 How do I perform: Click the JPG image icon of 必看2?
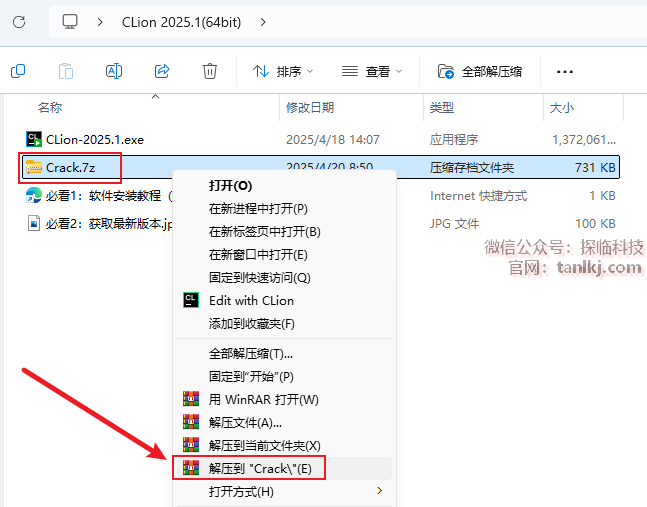pyautogui.click(x=34, y=223)
